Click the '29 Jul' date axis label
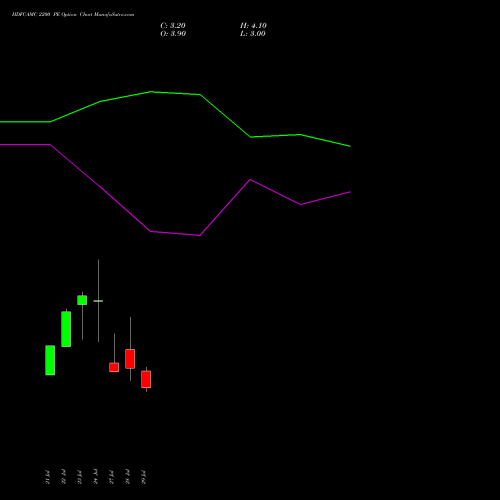Image resolution: width=500 pixels, height=500 pixels. 144,477
